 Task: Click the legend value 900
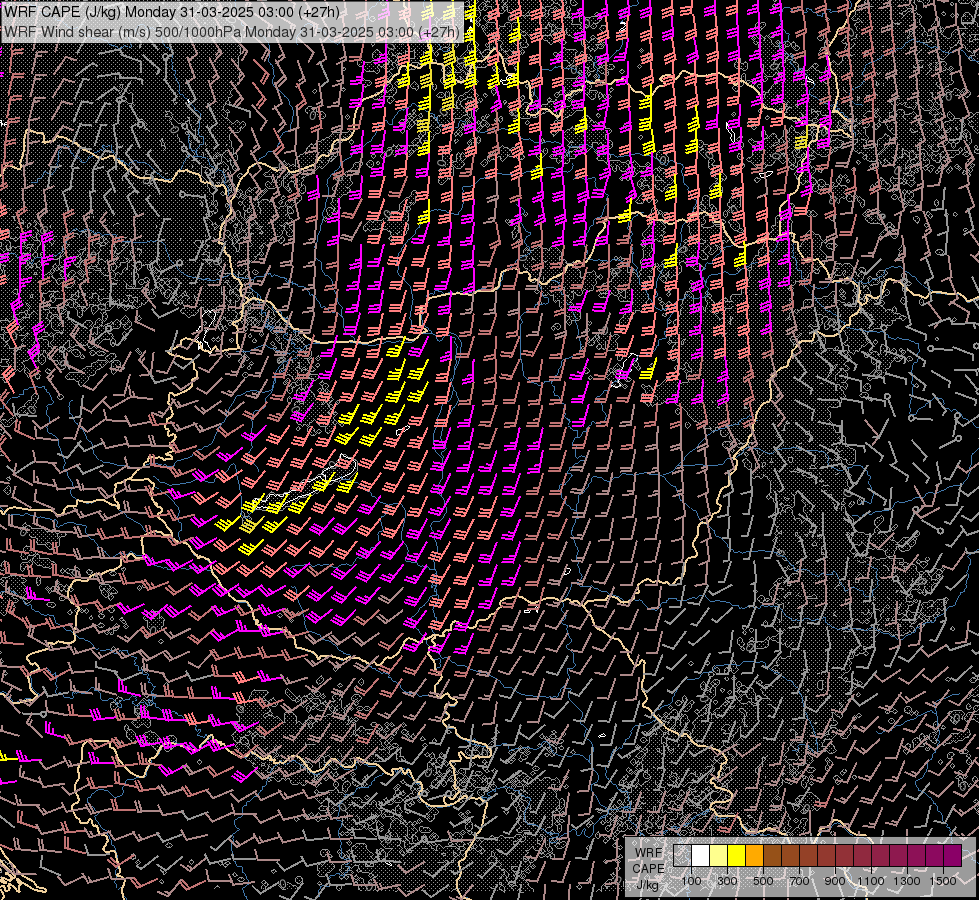pos(835,881)
